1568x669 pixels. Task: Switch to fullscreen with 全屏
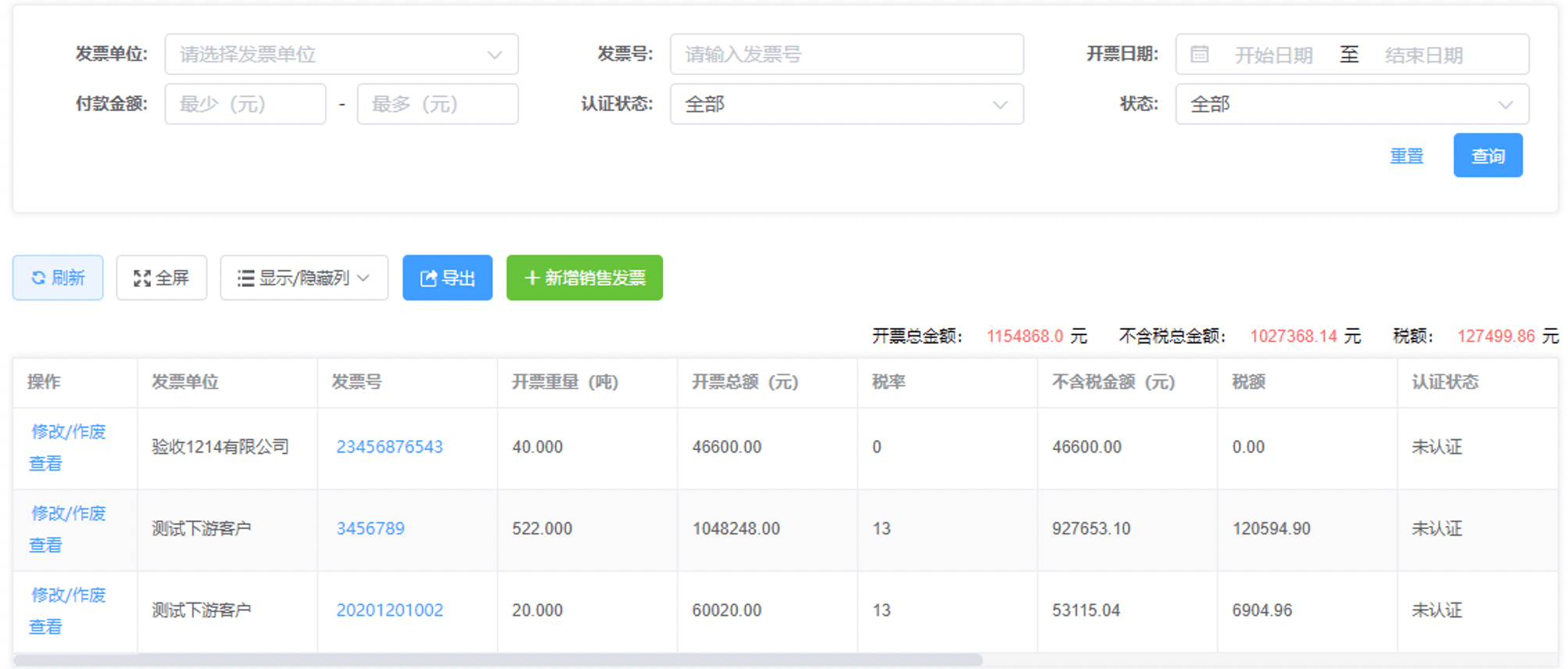(x=161, y=277)
